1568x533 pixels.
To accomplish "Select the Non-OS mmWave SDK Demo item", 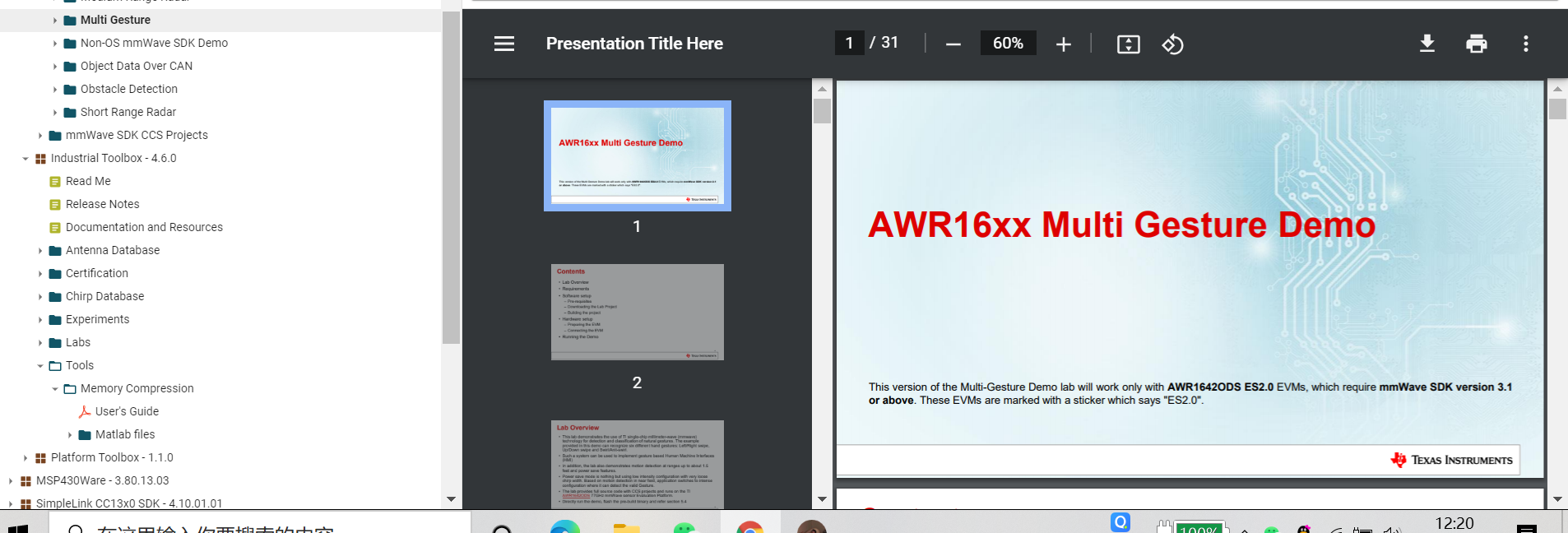I will pos(154,43).
